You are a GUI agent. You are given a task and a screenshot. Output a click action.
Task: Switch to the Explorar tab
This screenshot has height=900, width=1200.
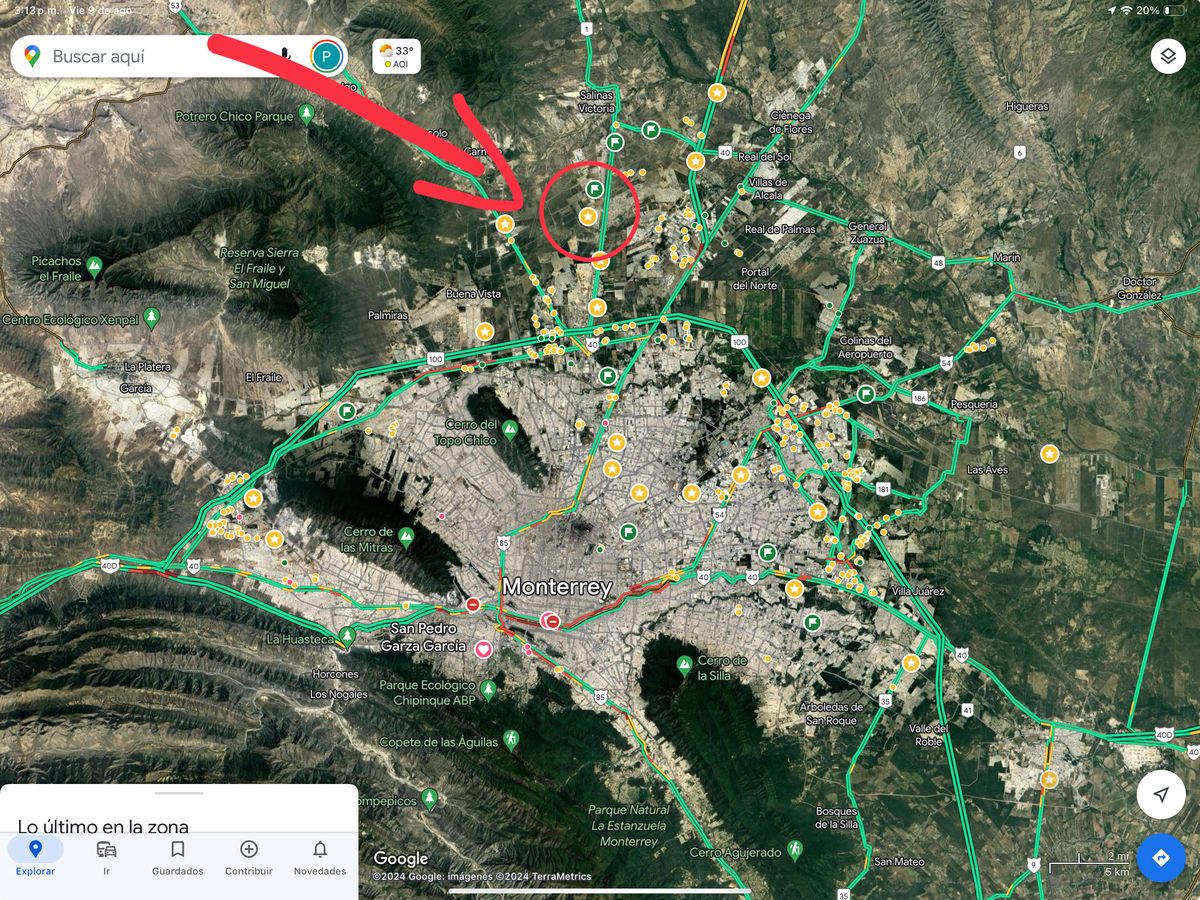pos(35,858)
